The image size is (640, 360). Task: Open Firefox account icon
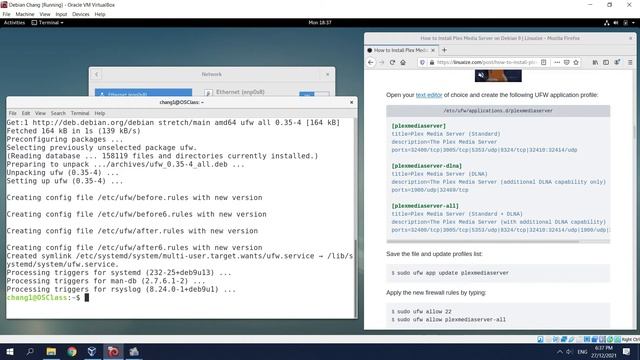tap(618, 62)
